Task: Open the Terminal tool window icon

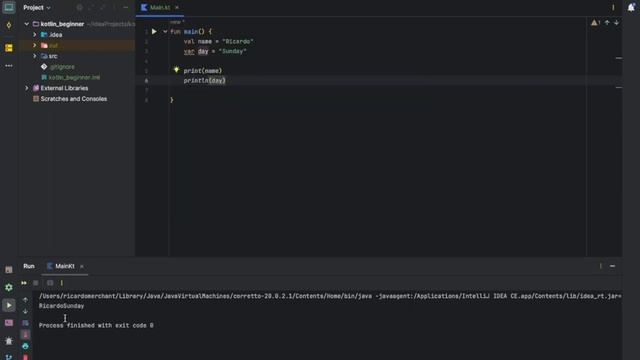Action: pyautogui.click(x=9, y=323)
